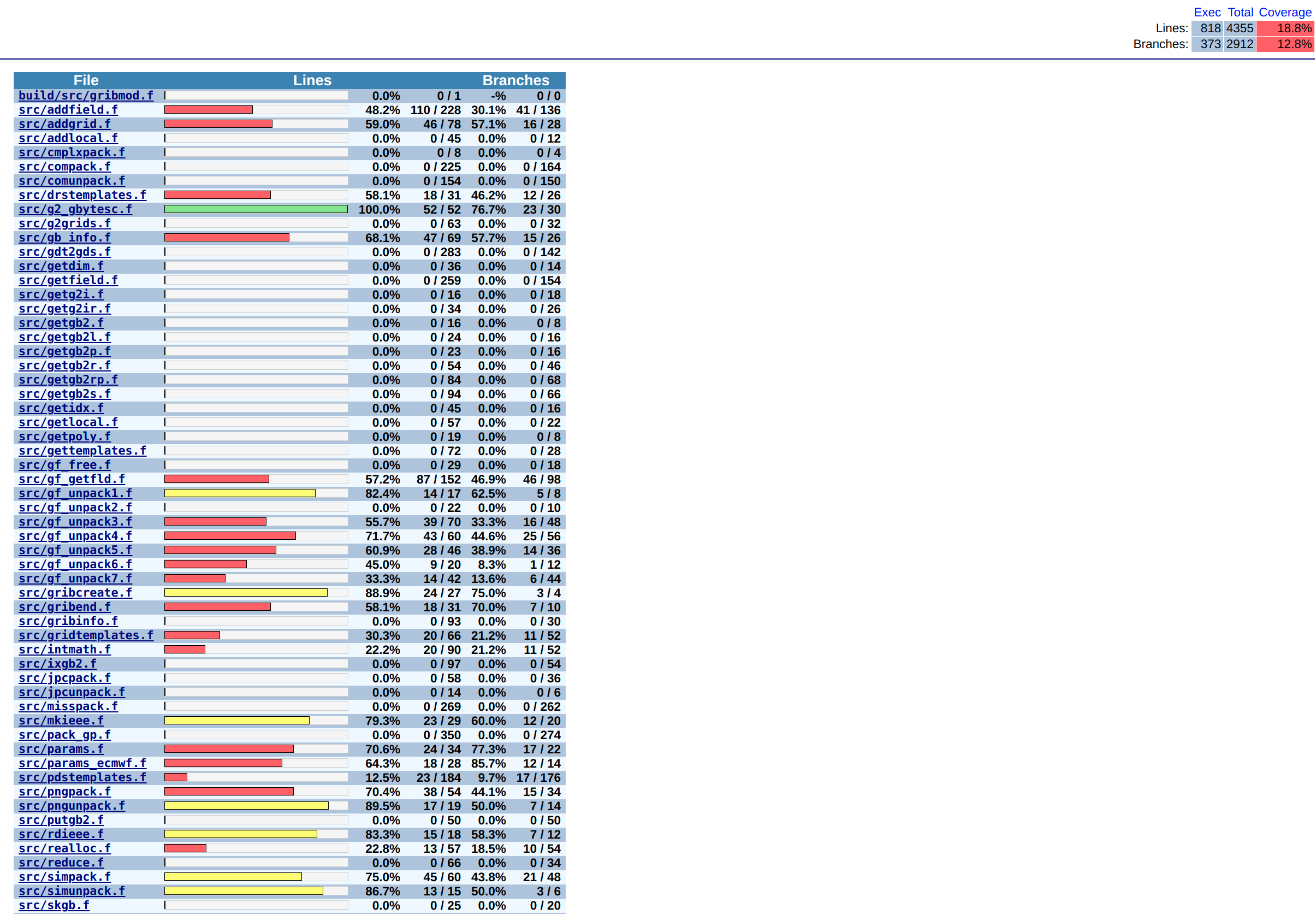The width and height of the screenshot is (1316, 914).
Task: Click the src/simunpack.f link
Action: coord(72,891)
